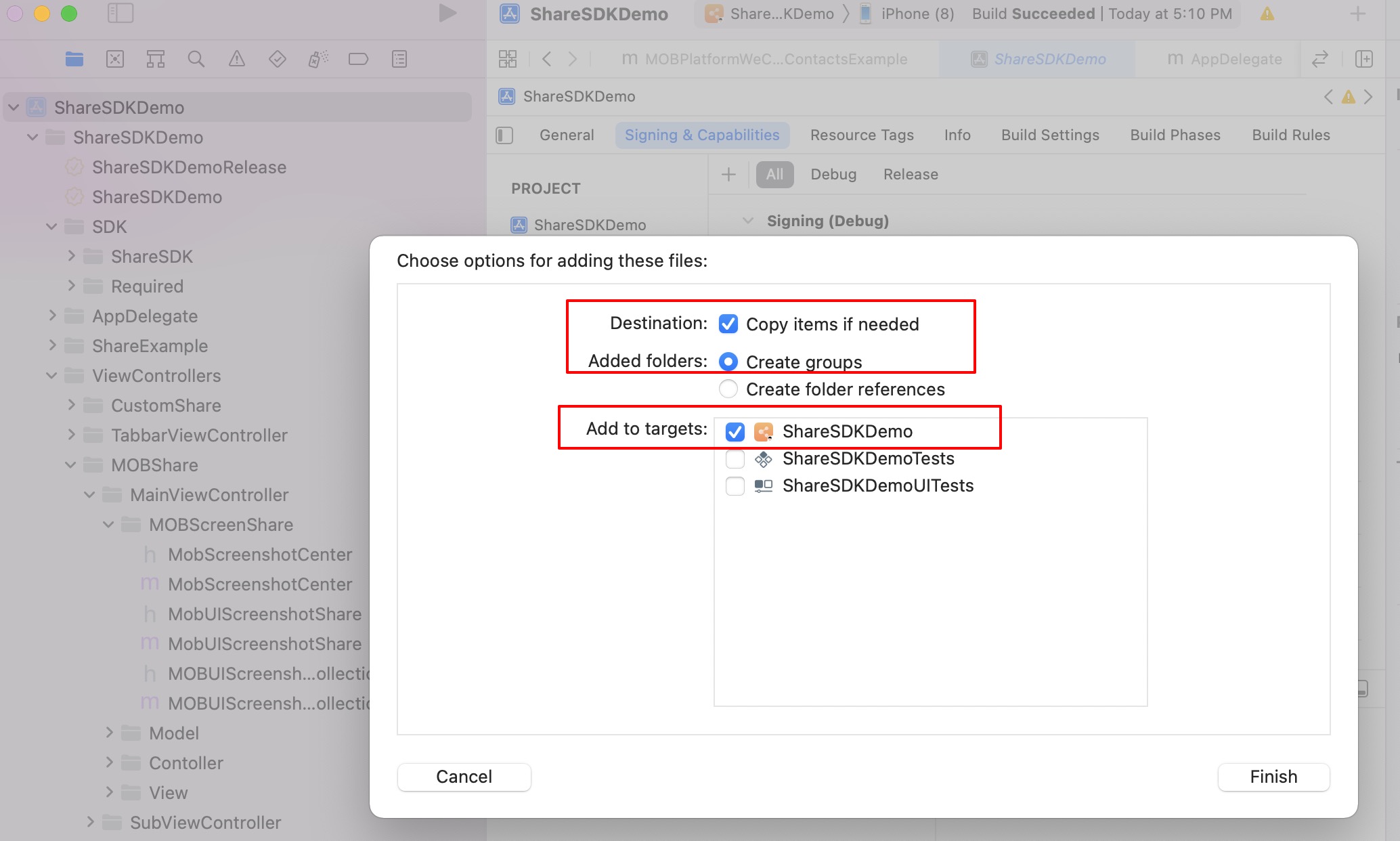Click the Run/Play build button
Image resolution: width=1400 pixels, height=841 pixels.
447,14
